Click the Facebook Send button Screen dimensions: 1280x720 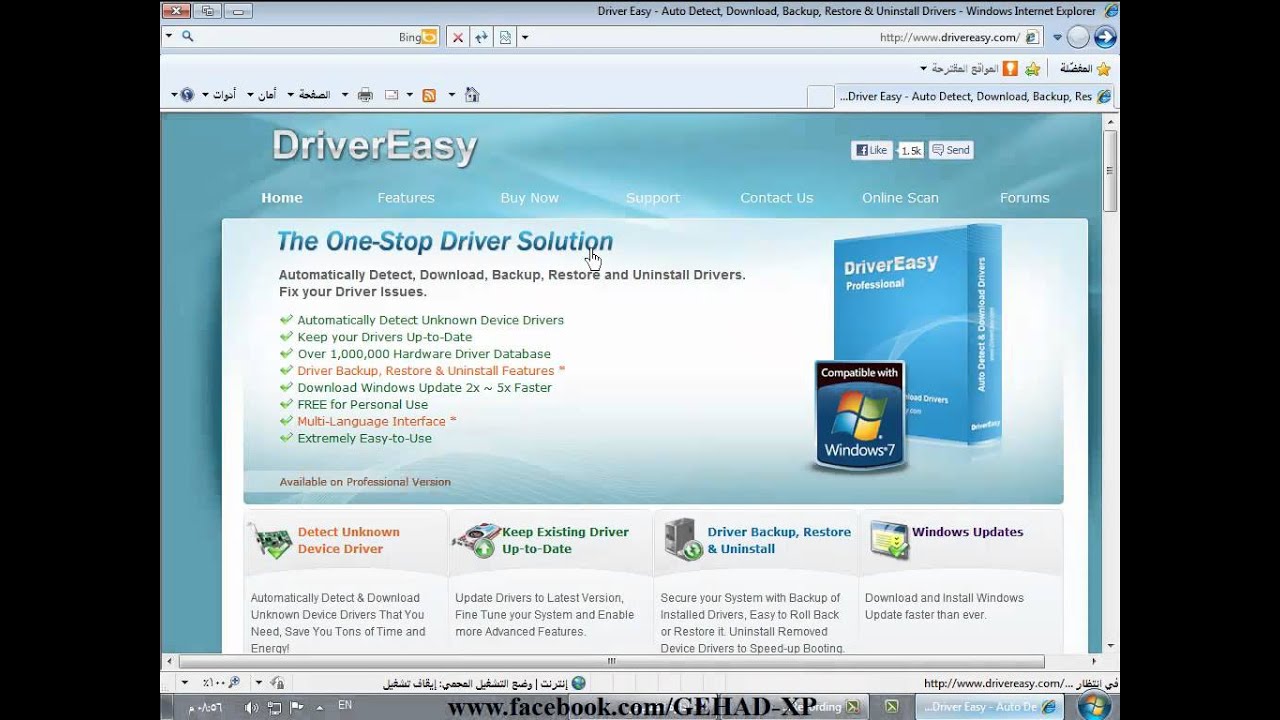pos(951,150)
